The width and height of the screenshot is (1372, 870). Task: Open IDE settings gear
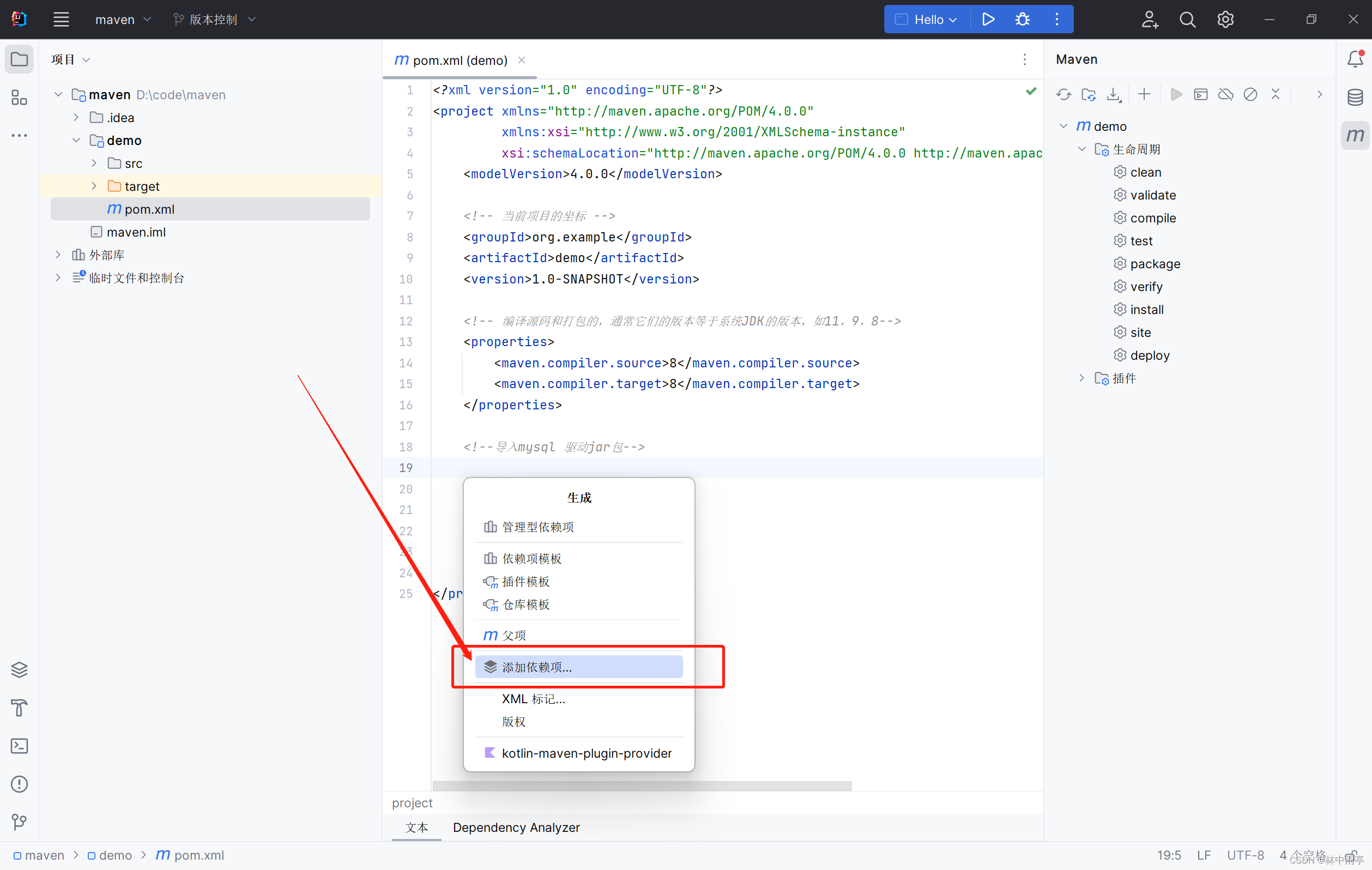(x=1225, y=20)
